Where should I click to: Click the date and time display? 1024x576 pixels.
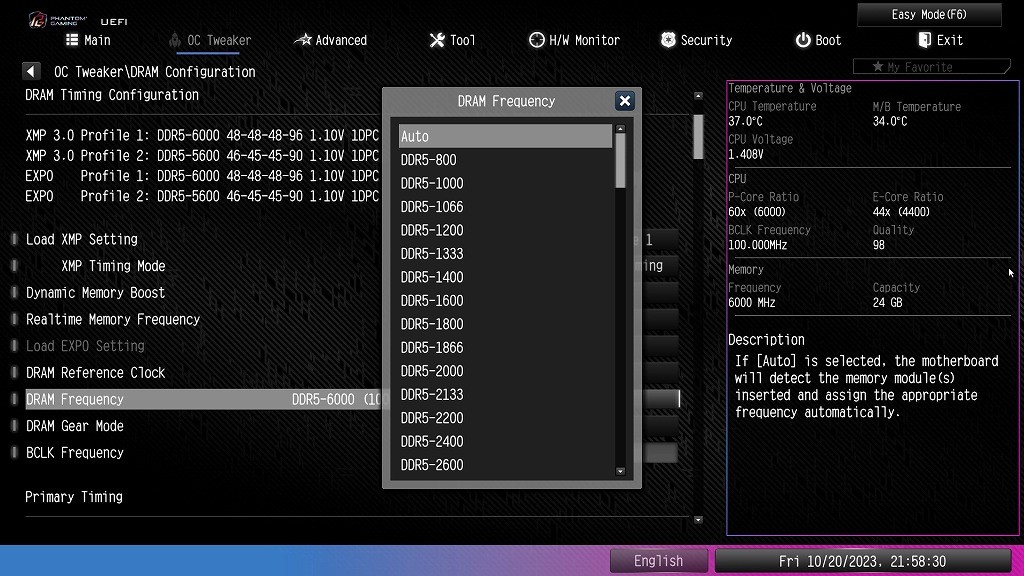point(862,561)
